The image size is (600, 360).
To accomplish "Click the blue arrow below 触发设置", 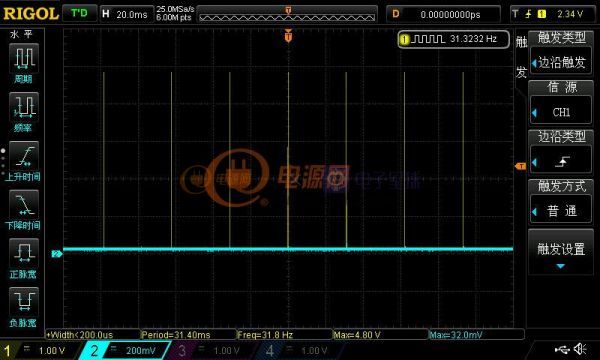I will [x=561, y=266].
